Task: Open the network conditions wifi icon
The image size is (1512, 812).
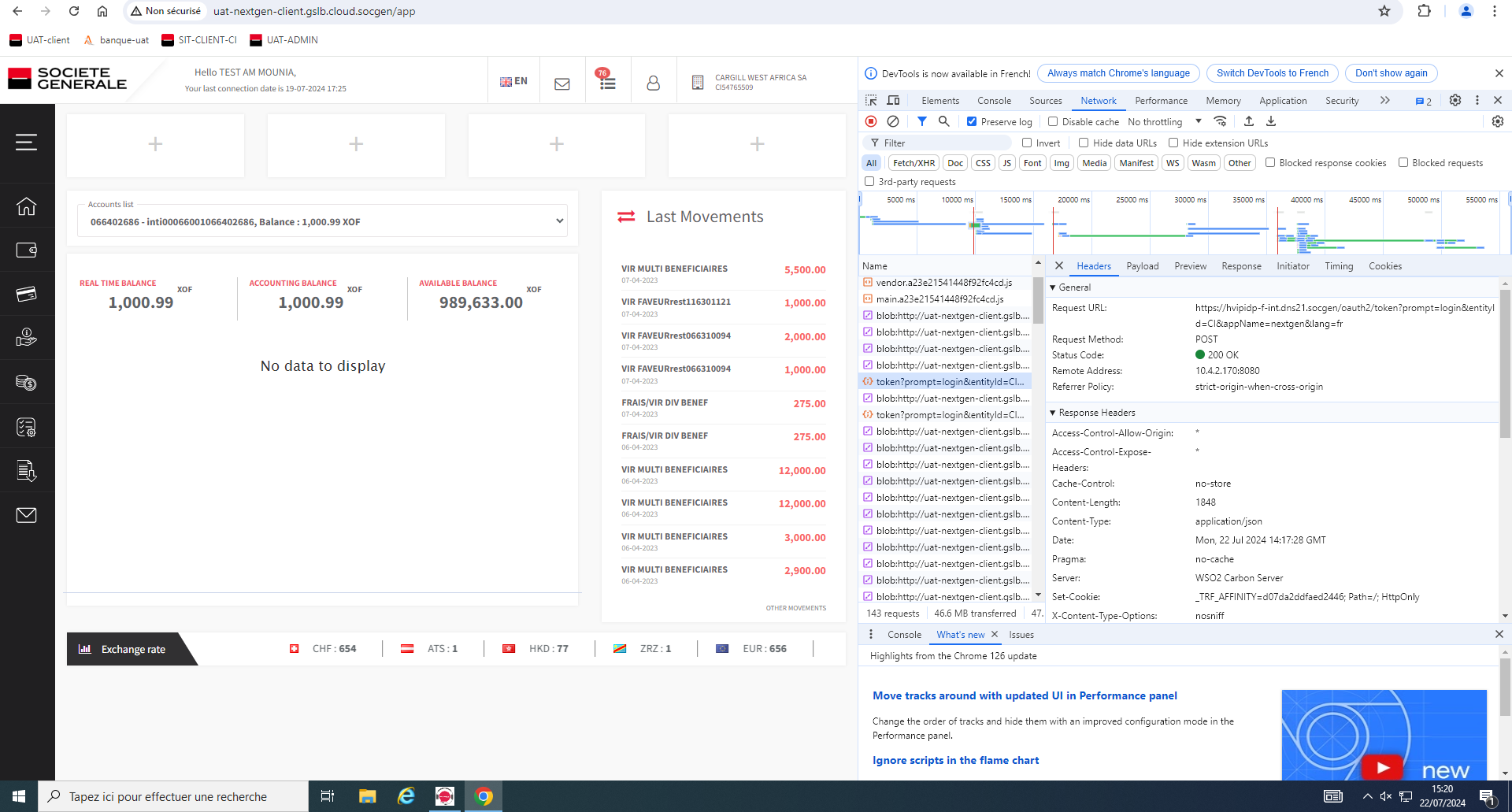Action: pos(1220,121)
